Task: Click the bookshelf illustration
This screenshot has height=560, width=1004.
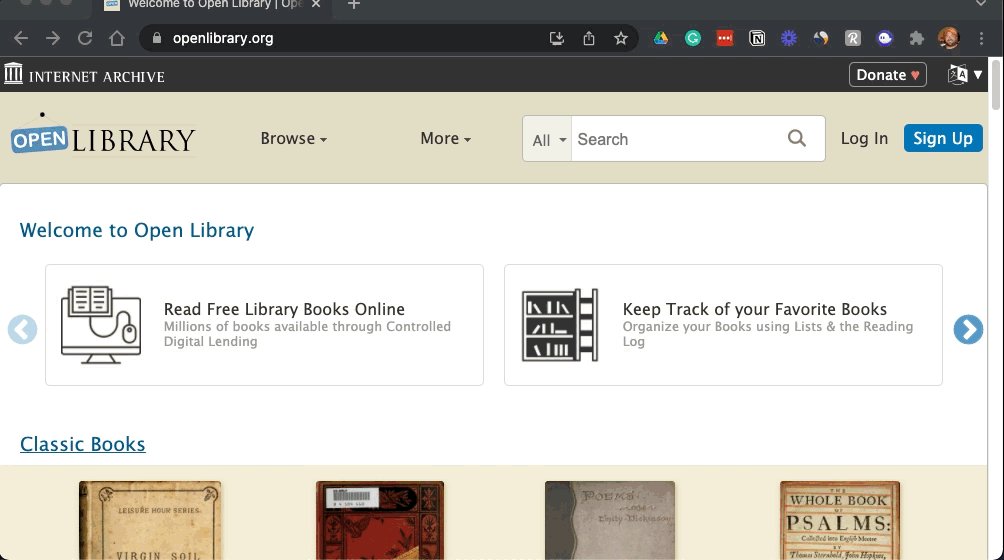Action: [560, 325]
